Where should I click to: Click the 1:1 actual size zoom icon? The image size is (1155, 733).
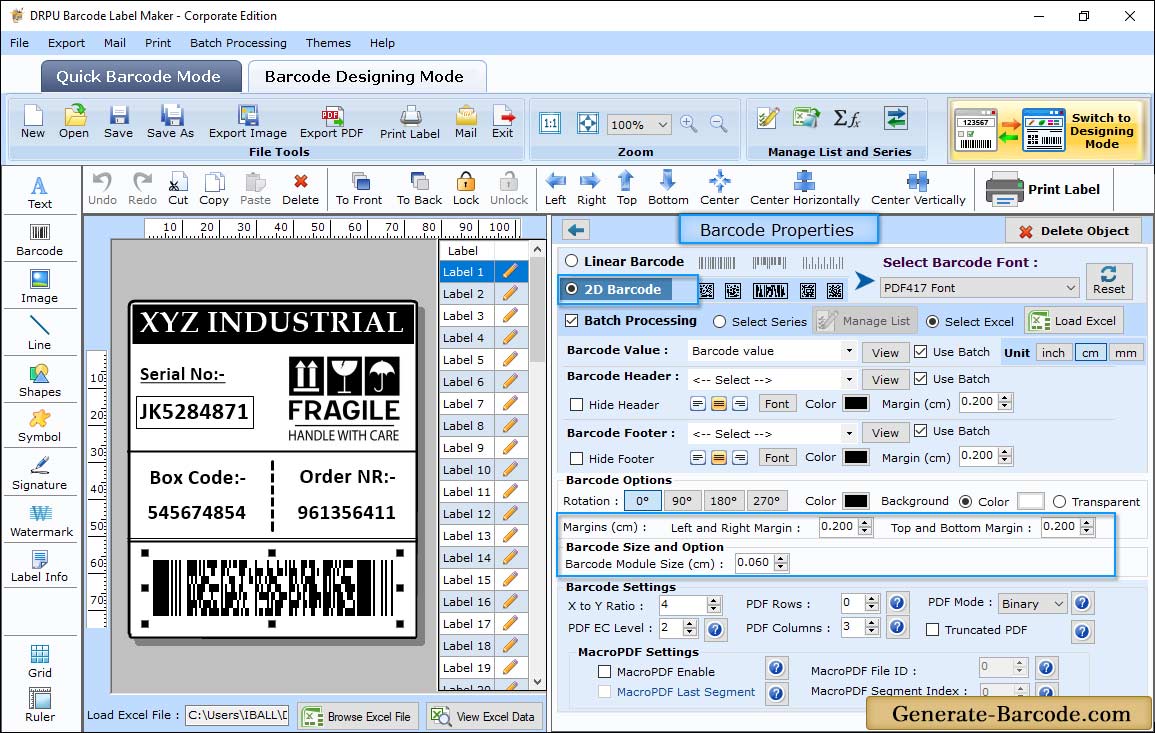tap(550, 124)
